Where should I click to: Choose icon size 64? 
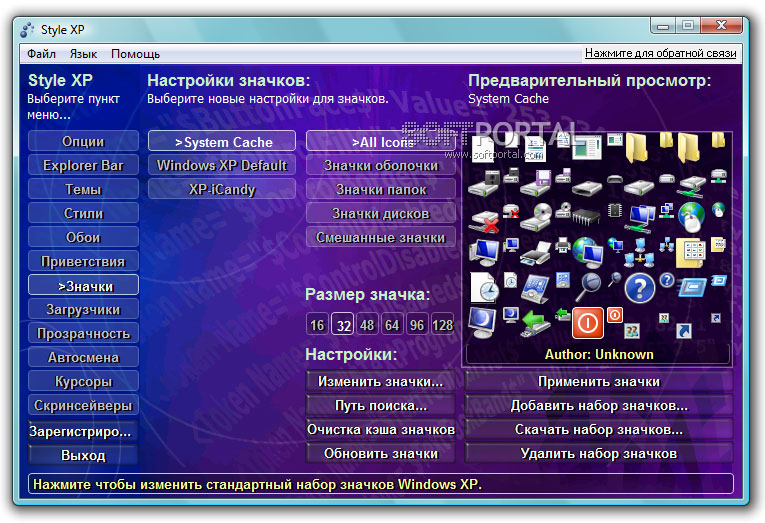pos(392,324)
